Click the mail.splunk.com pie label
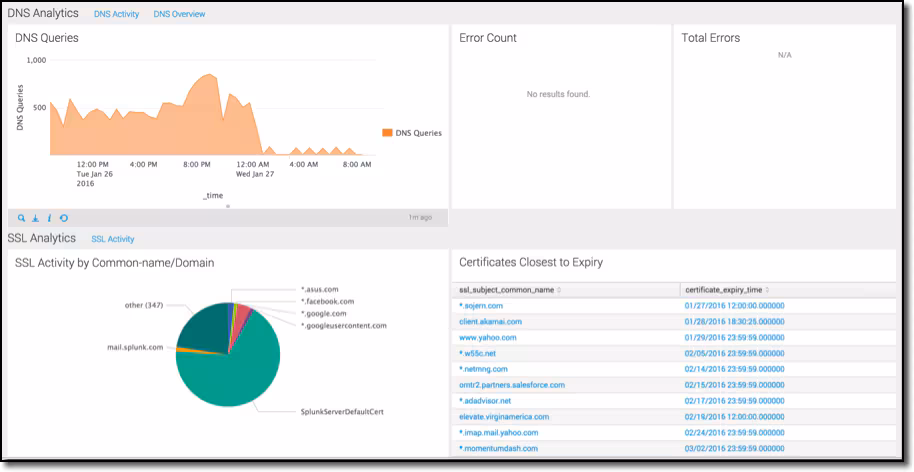This screenshot has width=914, height=472. coord(137,347)
